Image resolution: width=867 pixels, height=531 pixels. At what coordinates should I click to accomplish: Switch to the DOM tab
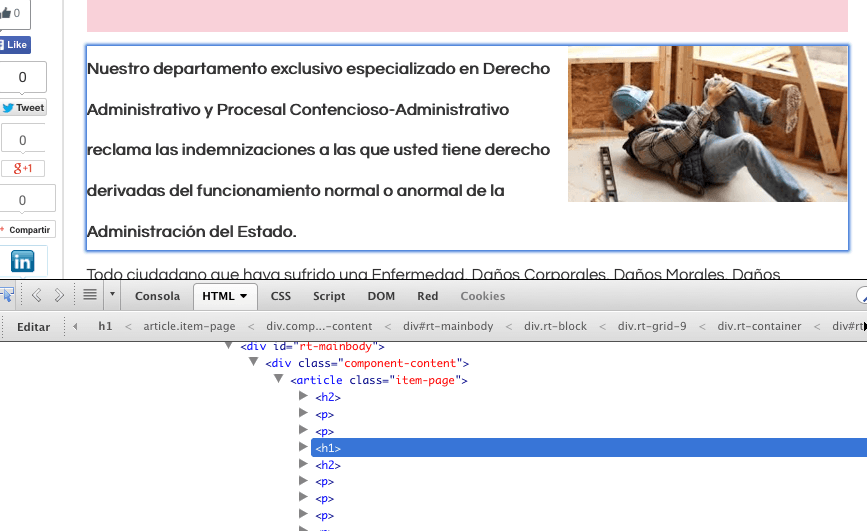(382, 296)
